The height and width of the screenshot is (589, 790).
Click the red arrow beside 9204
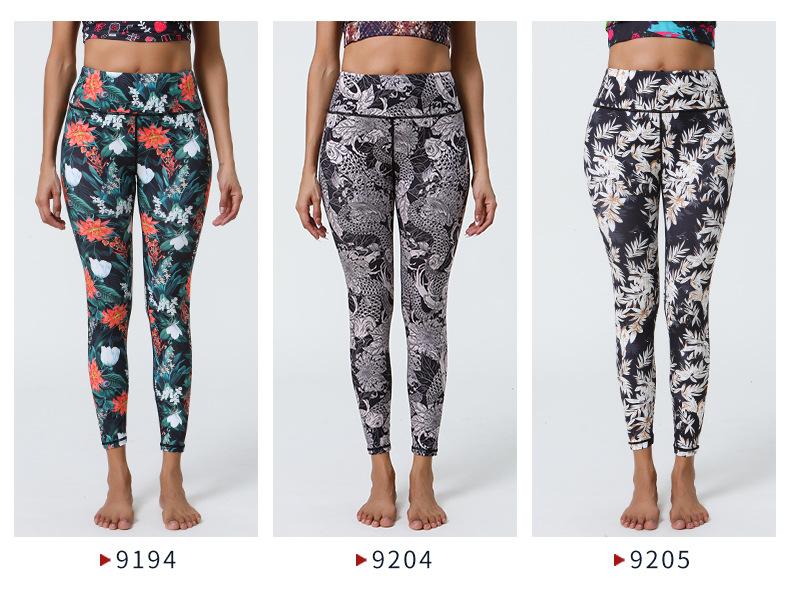point(361,560)
